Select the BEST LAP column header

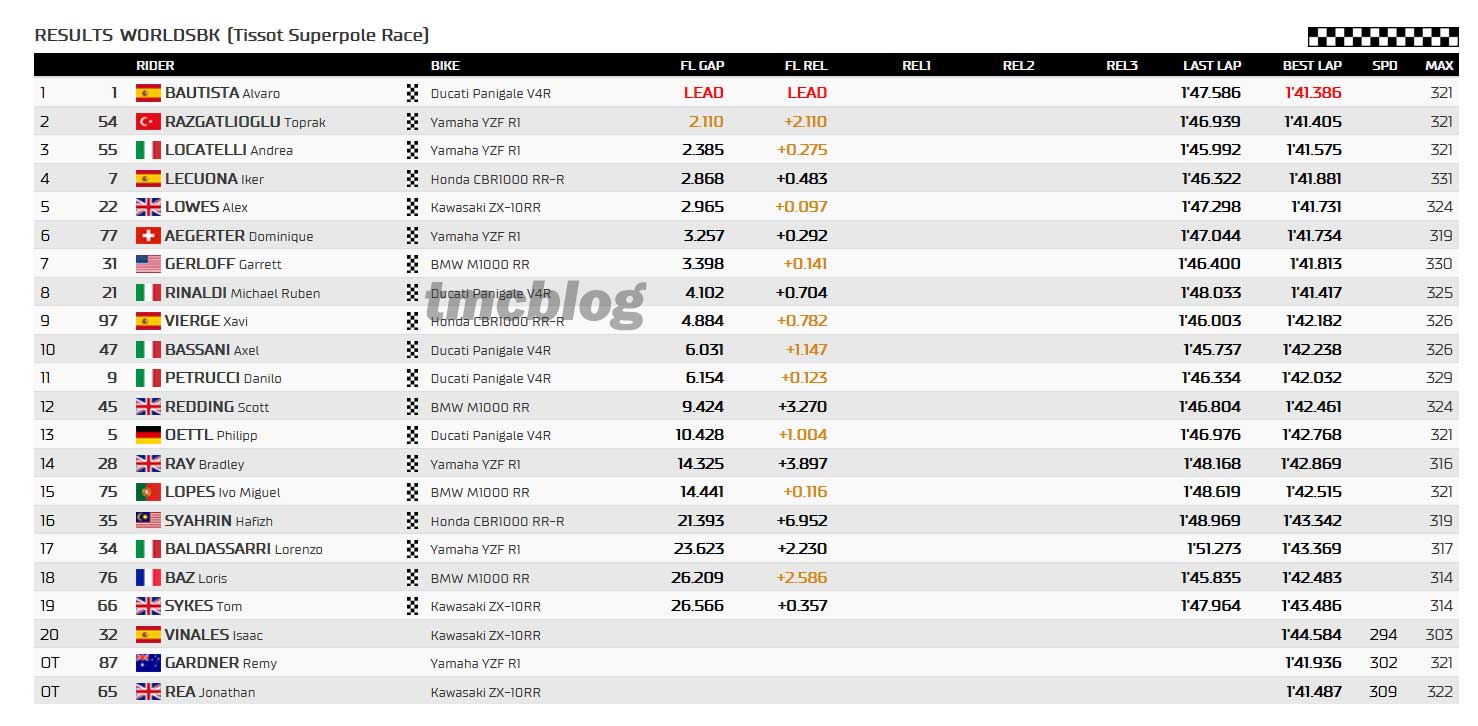[1312, 65]
